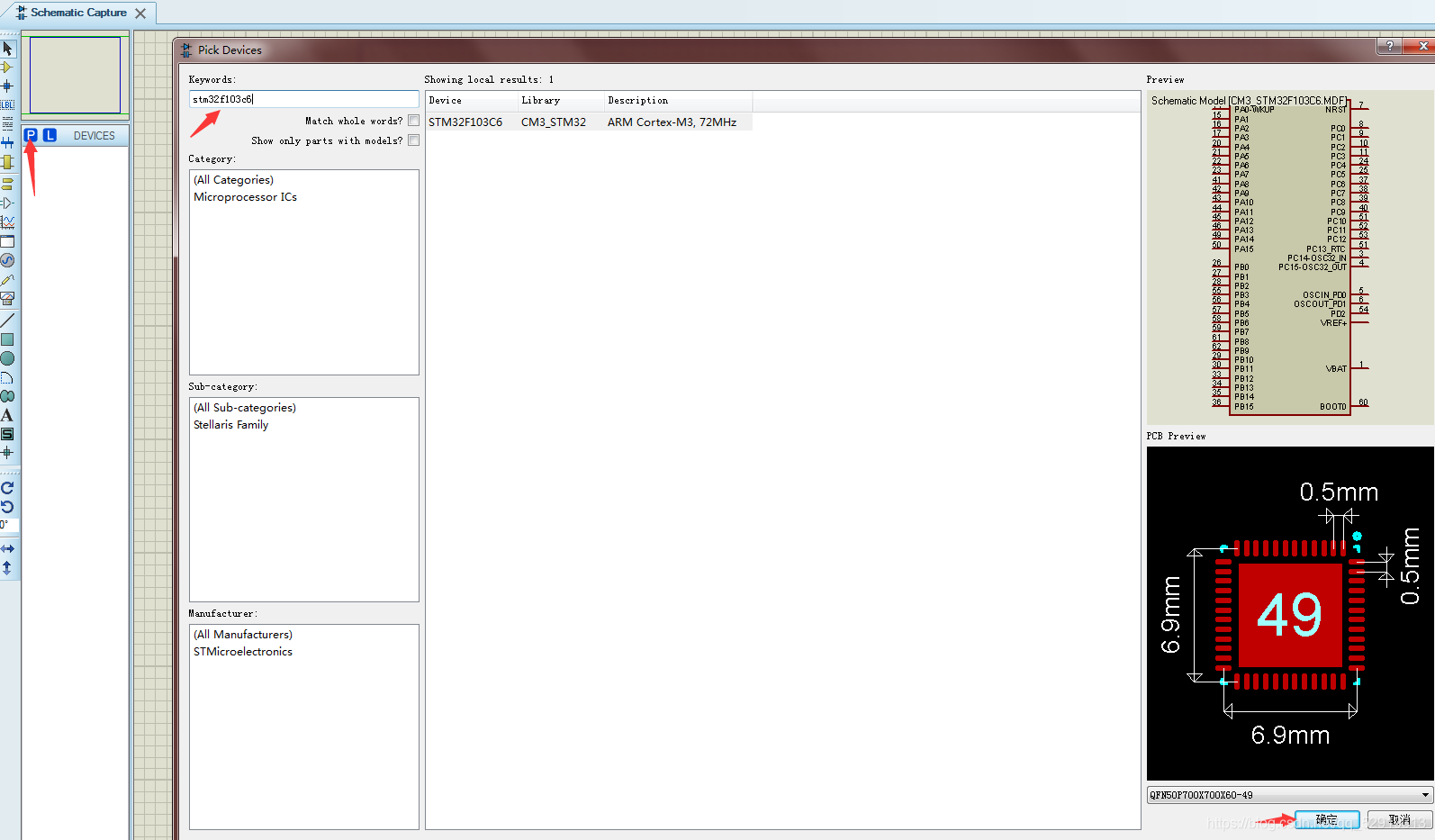Sort by the Device column header
The height and width of the screenshot is (840, 1435).
coord(472,101)
